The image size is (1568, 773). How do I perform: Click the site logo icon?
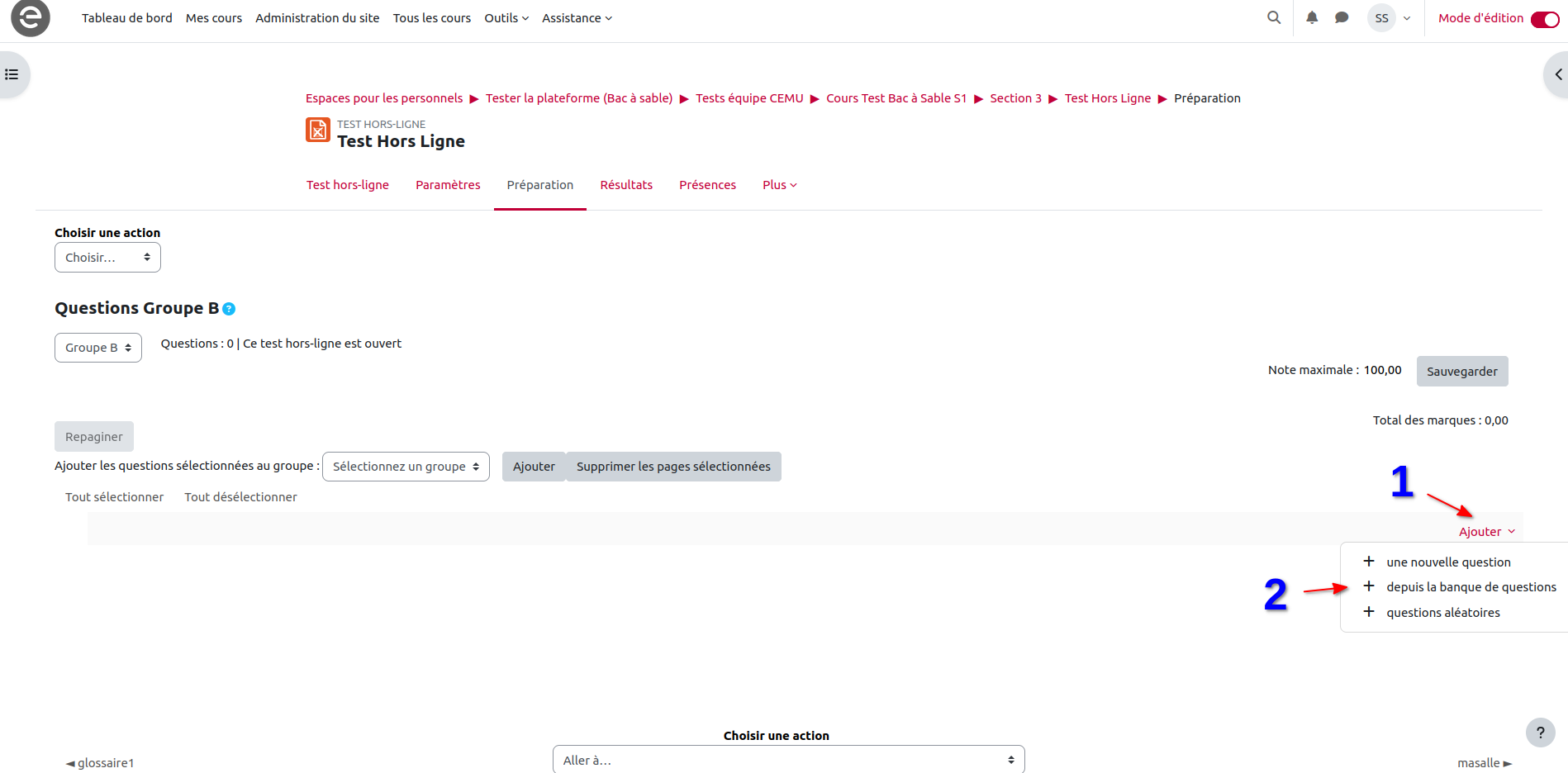31,18
